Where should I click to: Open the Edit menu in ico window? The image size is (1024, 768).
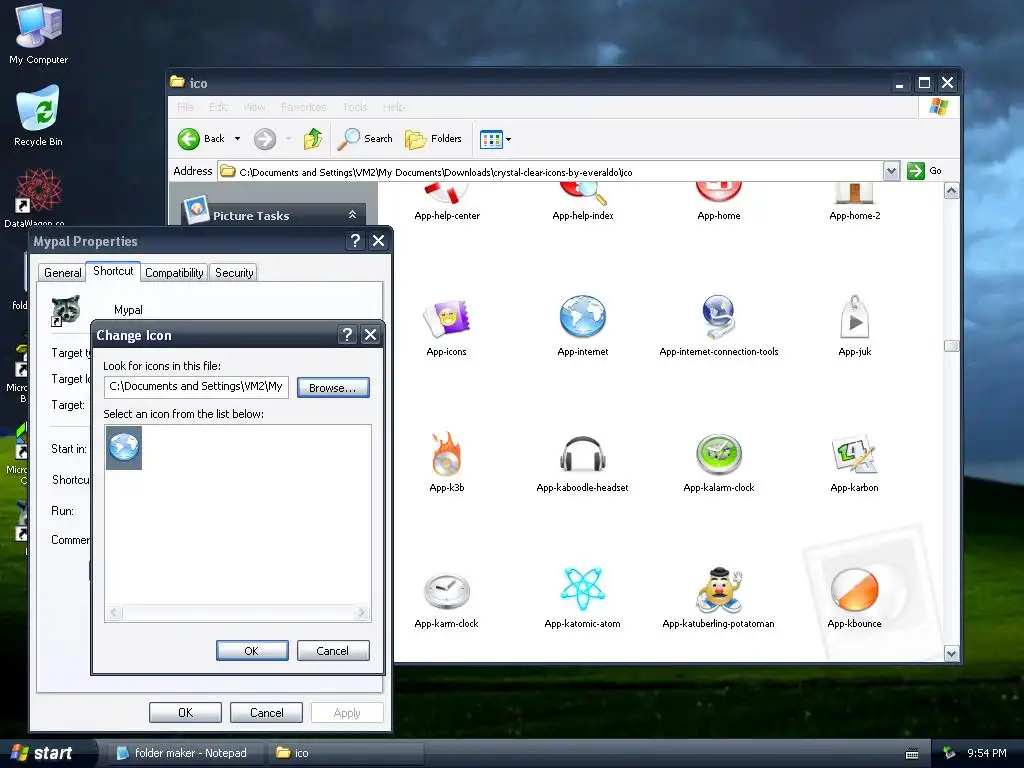pyautogui.click(x=218, y=107)
